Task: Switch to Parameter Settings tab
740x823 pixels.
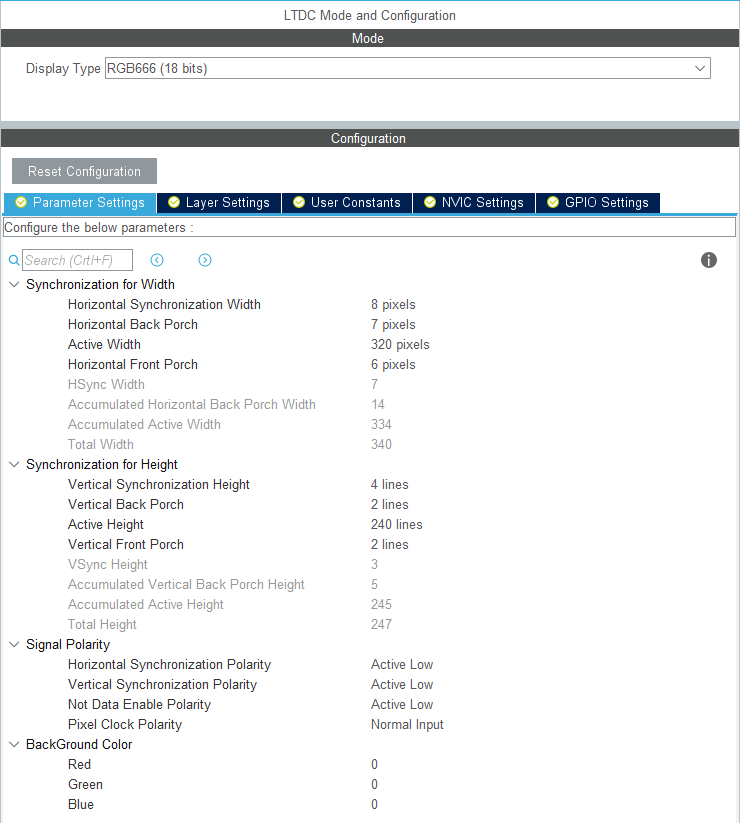Action: [x=80, y=203]
